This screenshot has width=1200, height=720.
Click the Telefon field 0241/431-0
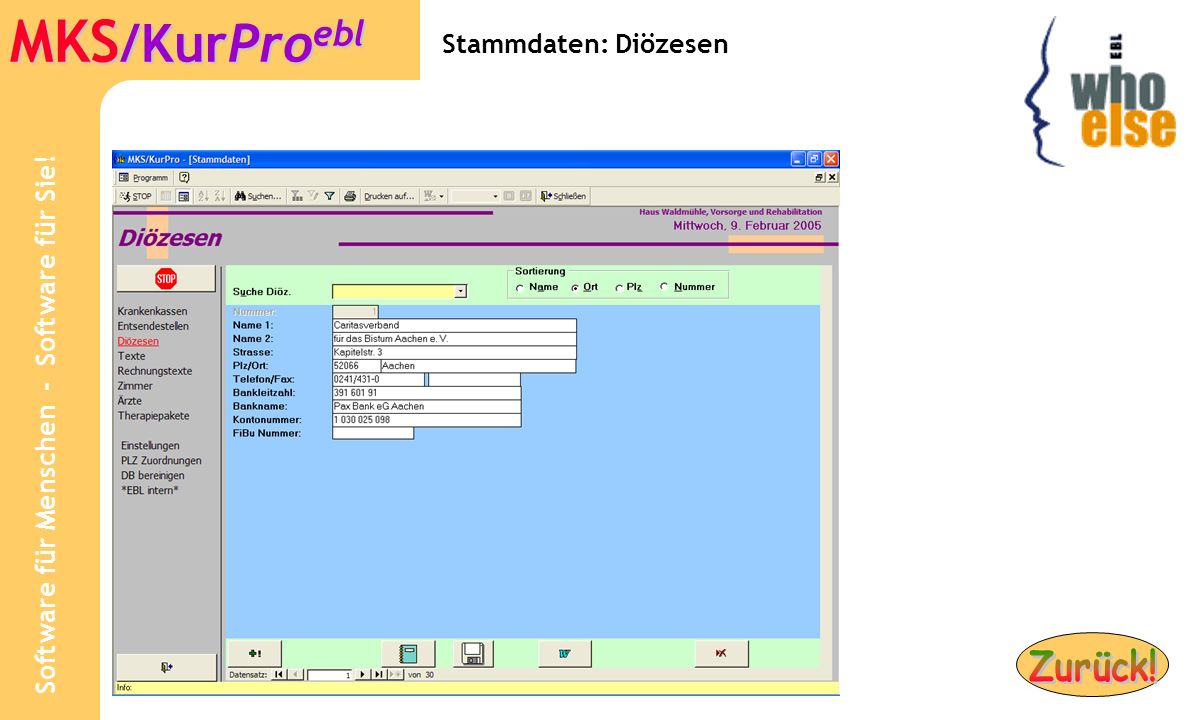tap(378, 380)
